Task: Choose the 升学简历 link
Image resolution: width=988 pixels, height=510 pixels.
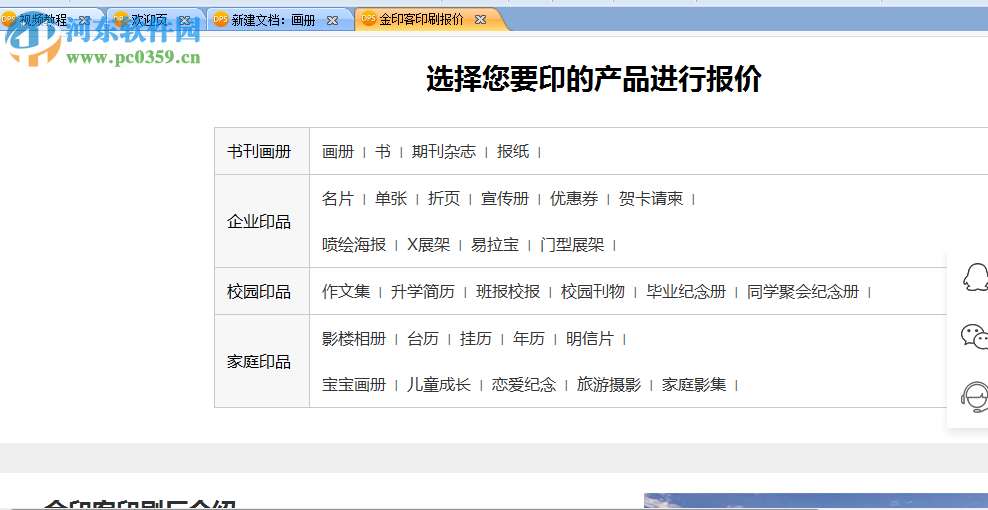Action: tap(423, 291)
